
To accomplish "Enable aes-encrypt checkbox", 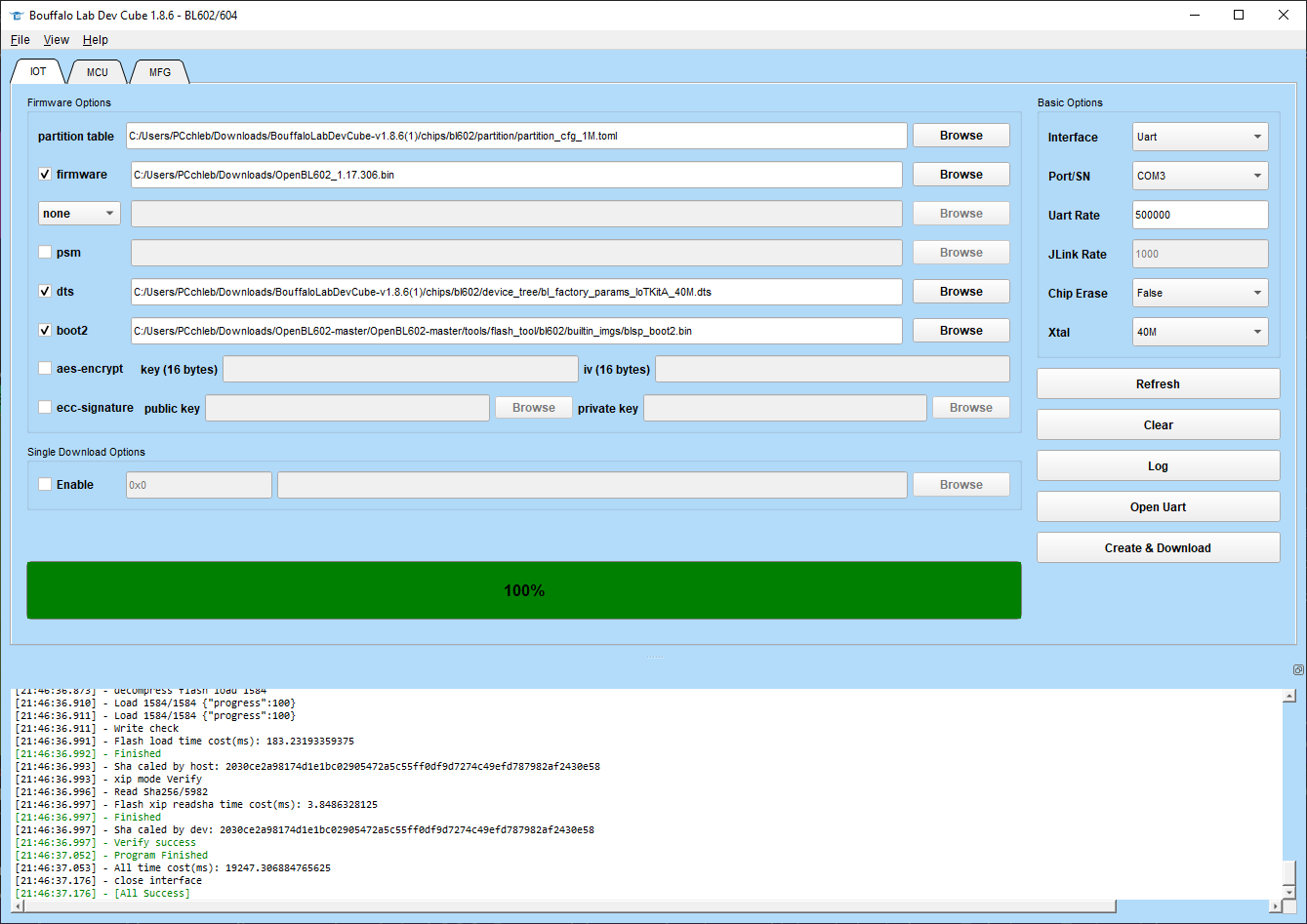I will click(45, 368).
